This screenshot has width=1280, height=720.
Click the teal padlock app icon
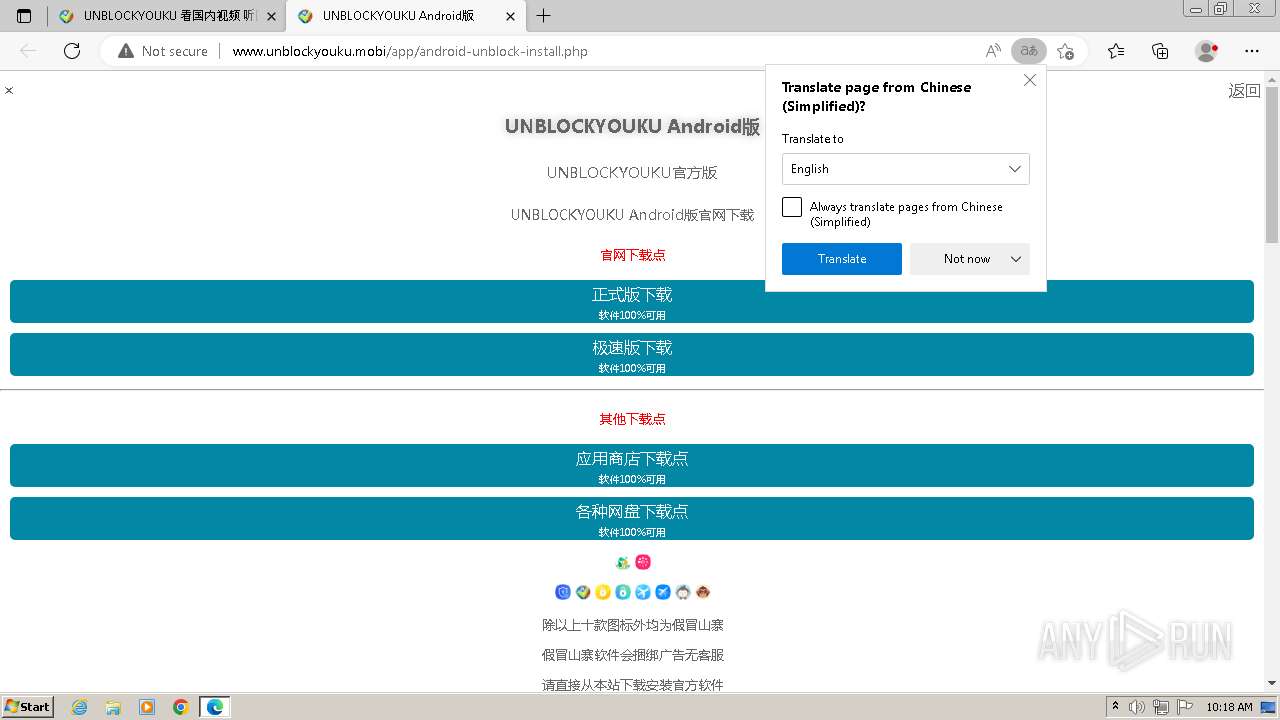pyautogui.click(x=623, y=592)
